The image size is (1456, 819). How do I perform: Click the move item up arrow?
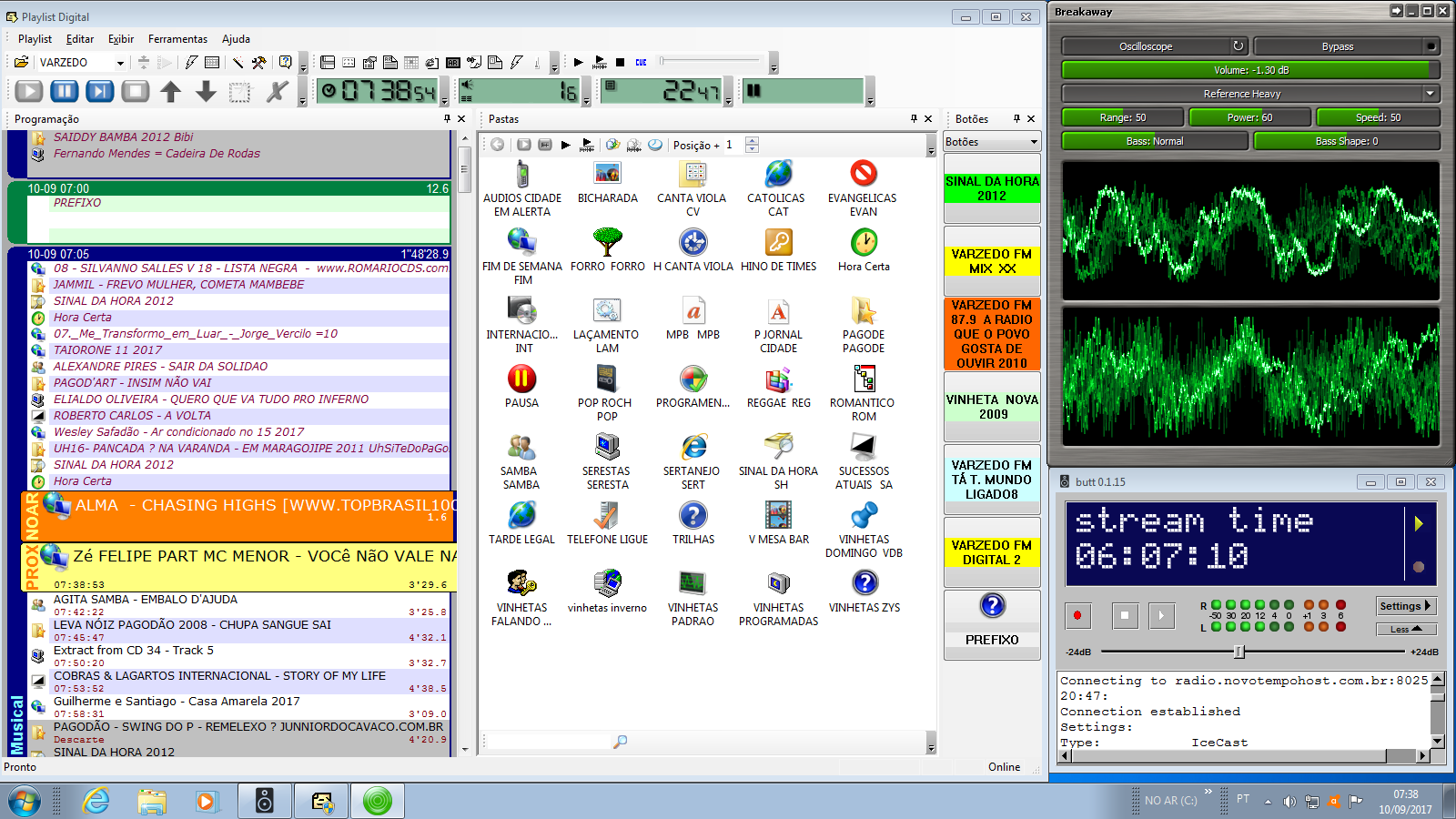[171, 91]
